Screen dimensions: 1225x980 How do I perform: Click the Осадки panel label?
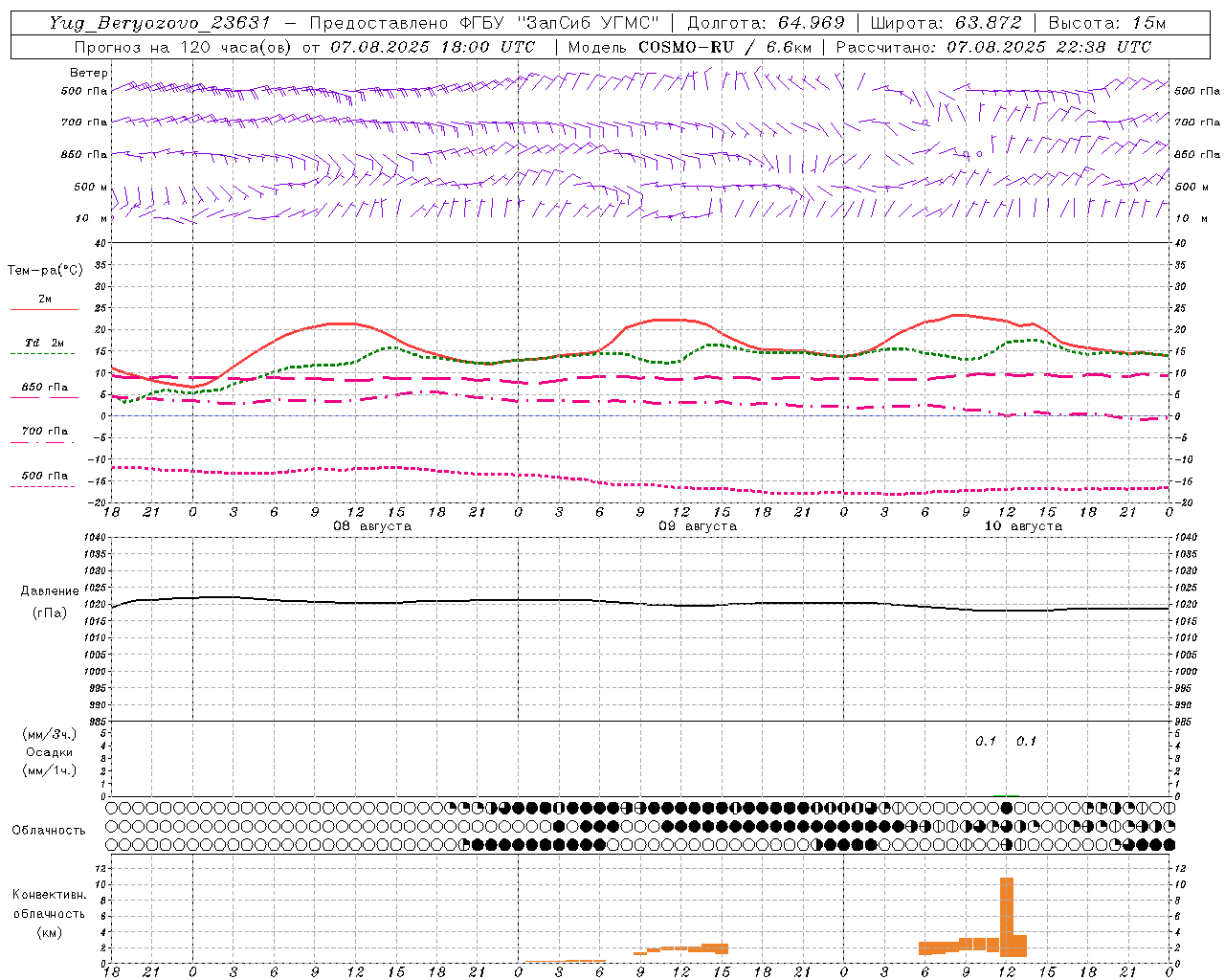pyautogui.click(x=50, y=752)
